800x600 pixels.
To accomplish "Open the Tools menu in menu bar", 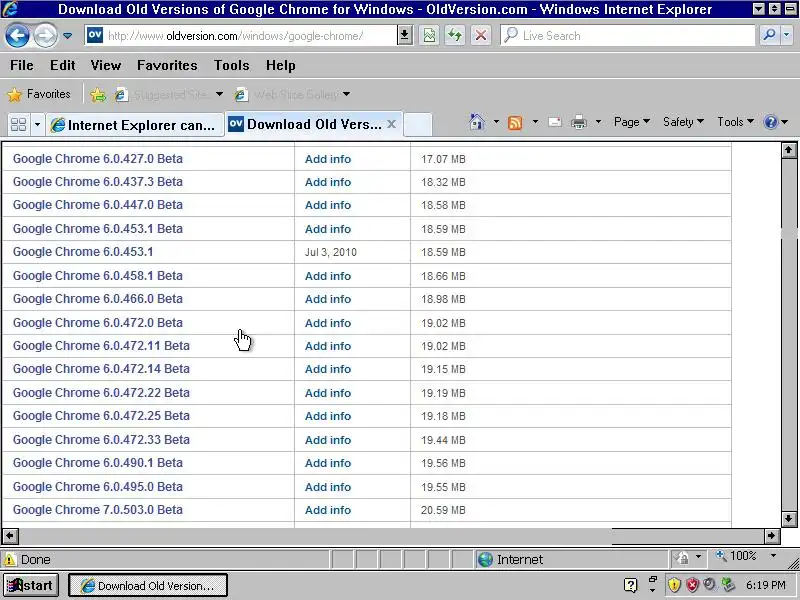I will 231,65.
